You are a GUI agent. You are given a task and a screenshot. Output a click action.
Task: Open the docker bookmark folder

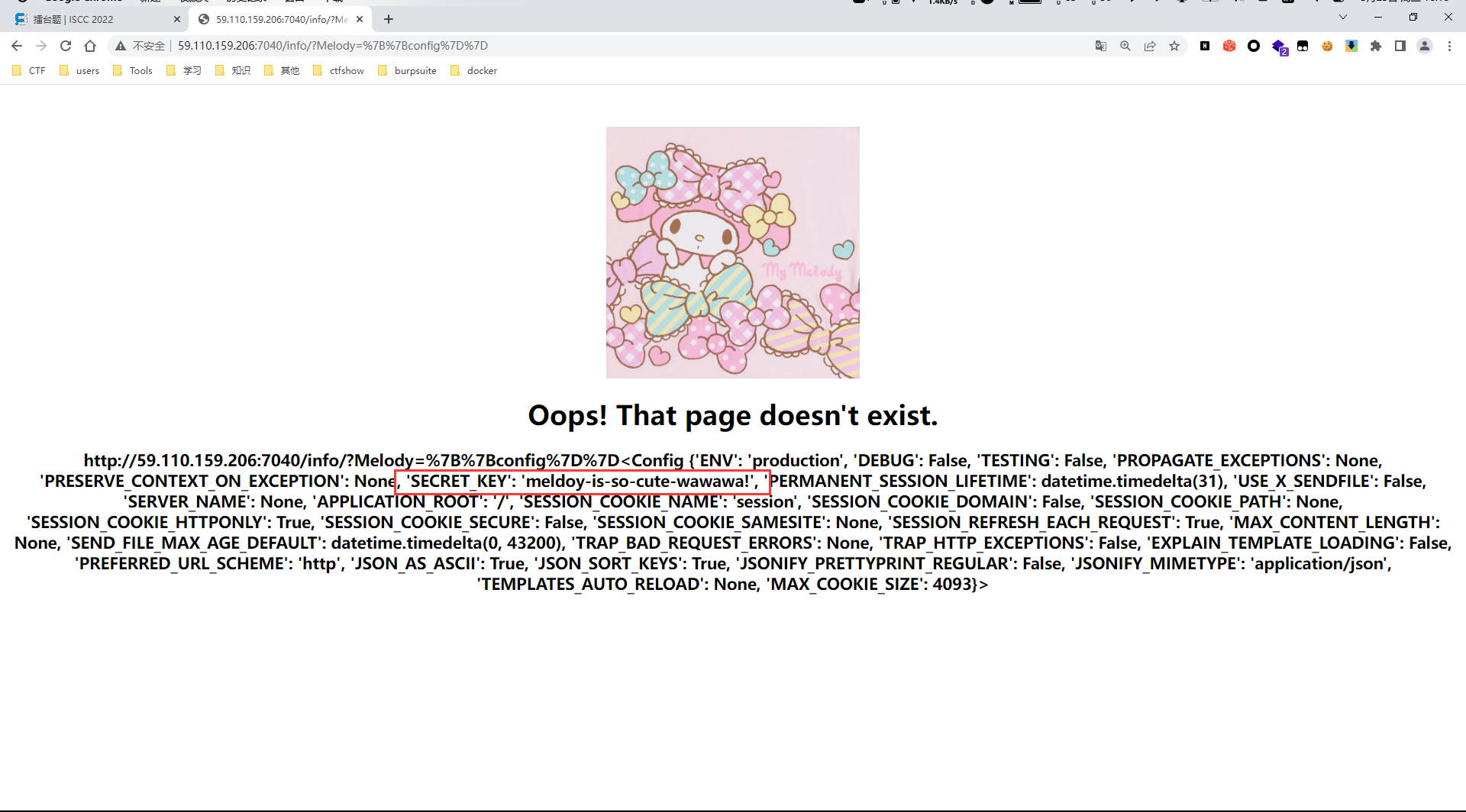click(x=474, y=71)
